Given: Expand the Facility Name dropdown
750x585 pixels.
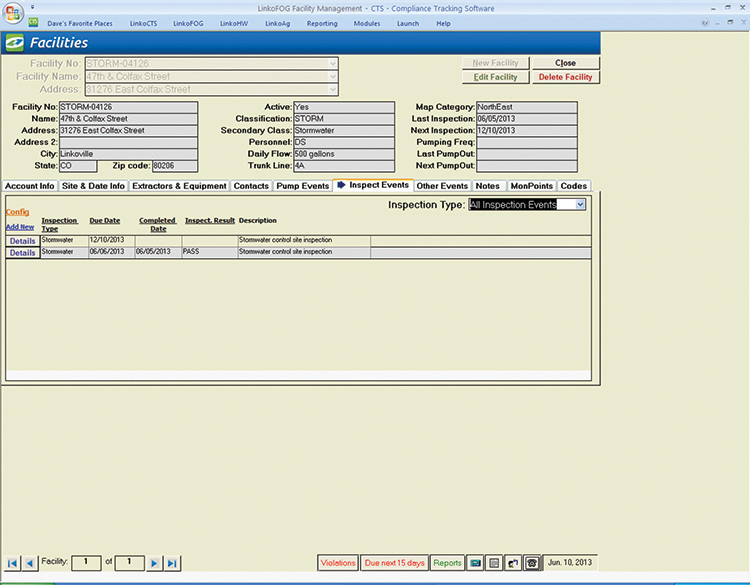Looking at the screenshot, I should click(x=333, y=76).
